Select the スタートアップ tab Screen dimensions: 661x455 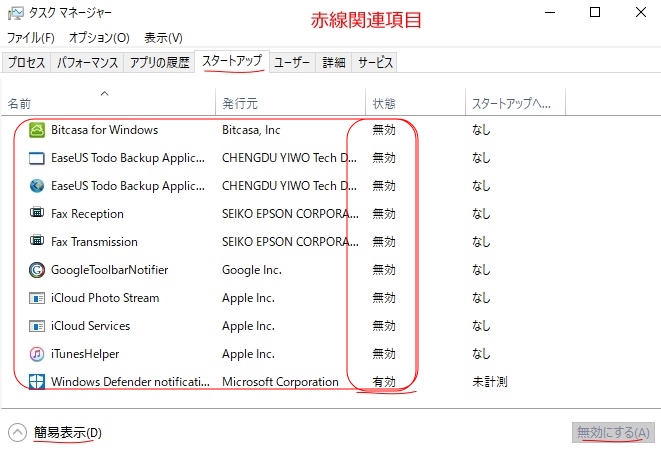(x=232, y=61)
